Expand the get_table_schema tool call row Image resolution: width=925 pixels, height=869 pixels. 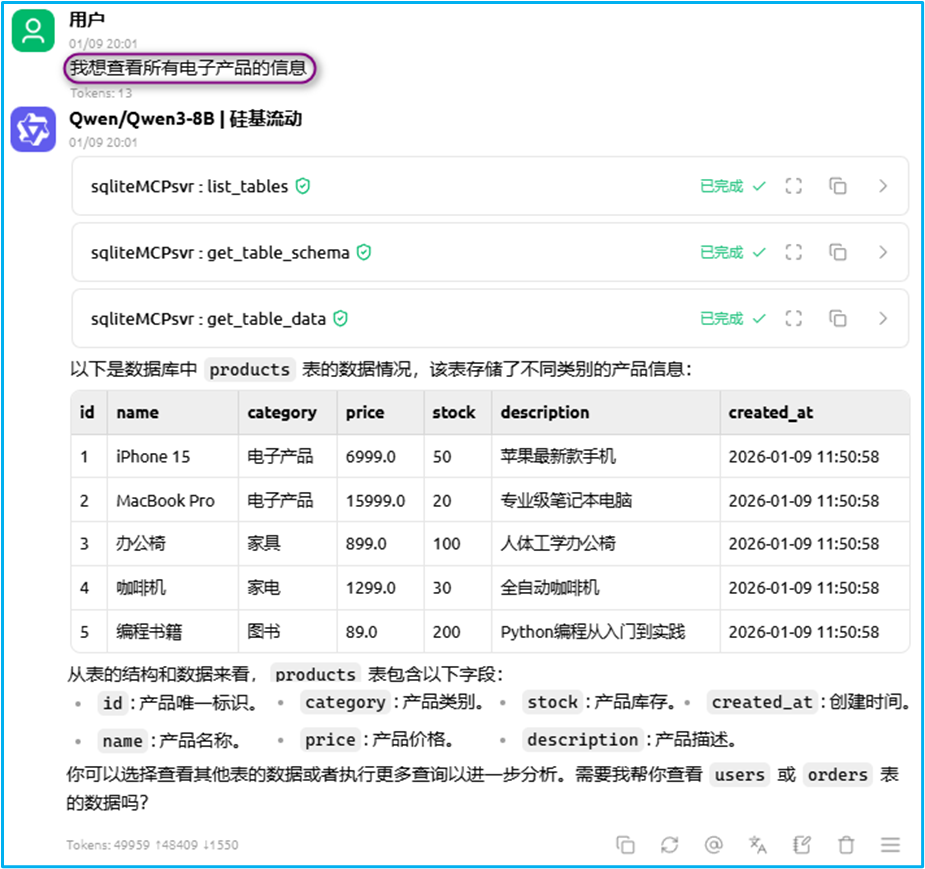[883, 252]
